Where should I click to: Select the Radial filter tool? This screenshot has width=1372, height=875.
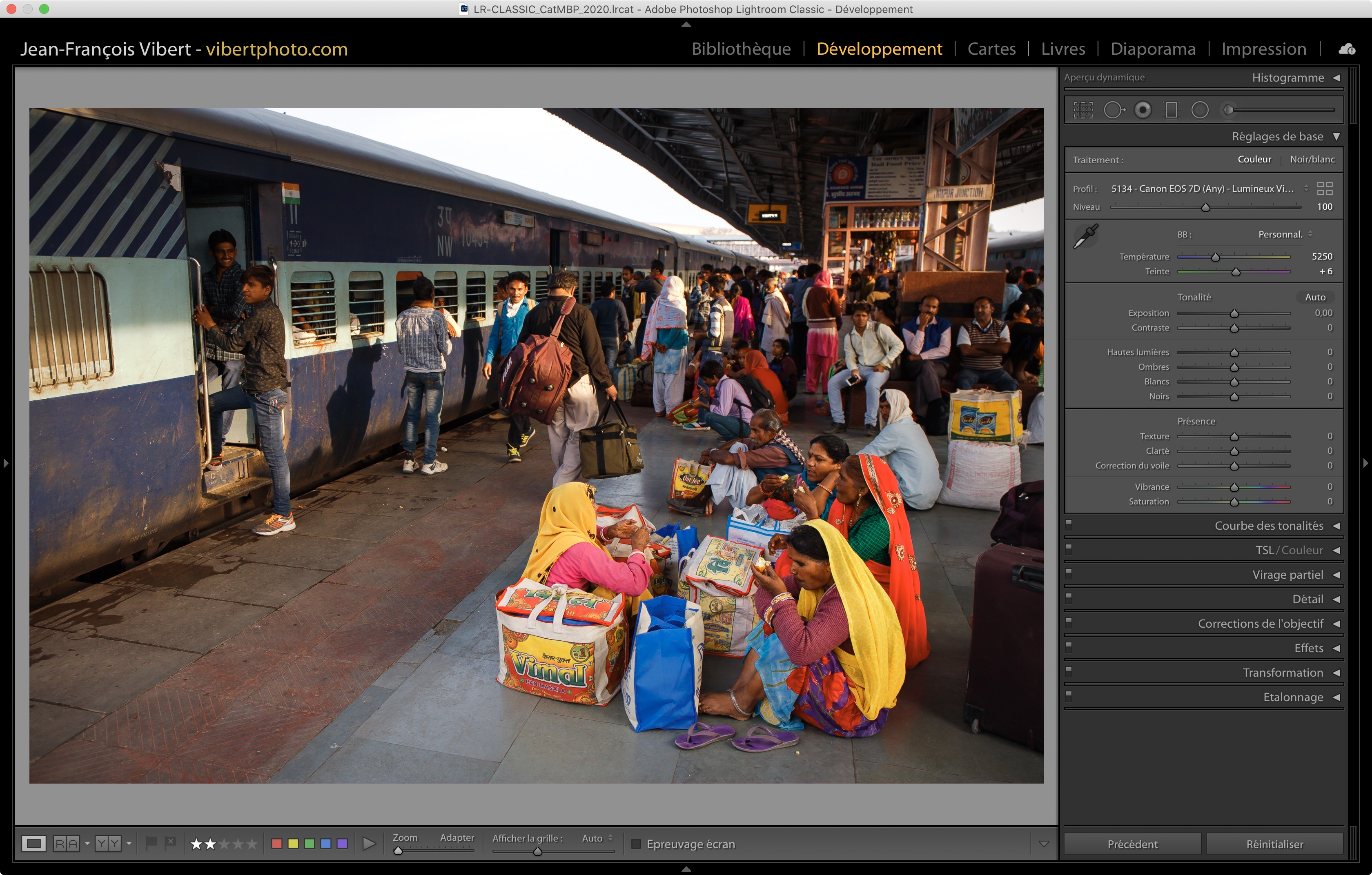pos(1199,110)
